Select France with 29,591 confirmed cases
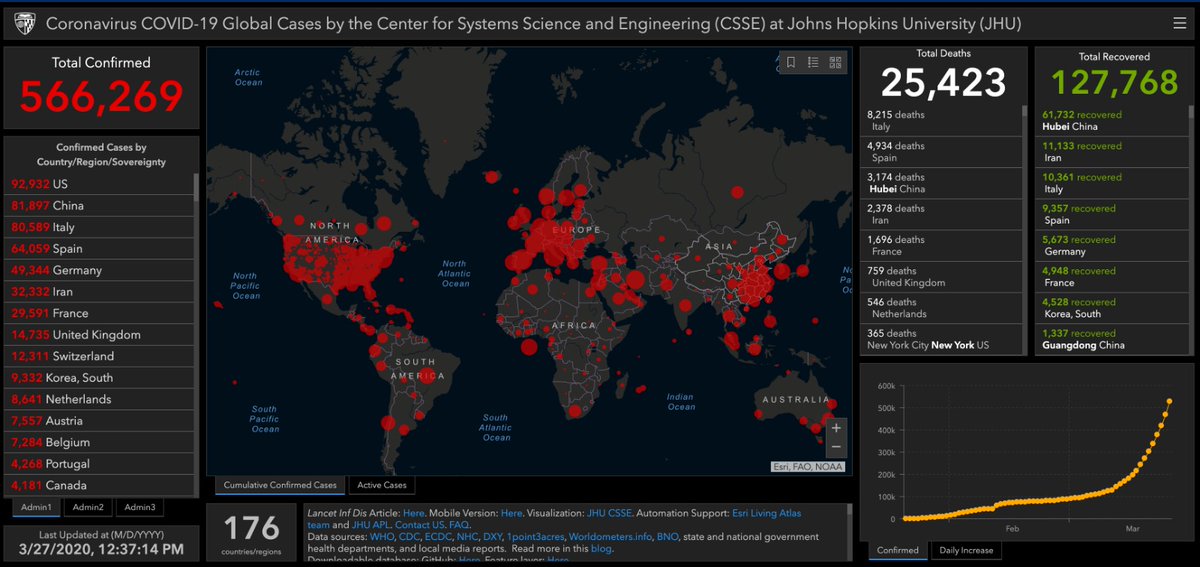 point(100,313)
